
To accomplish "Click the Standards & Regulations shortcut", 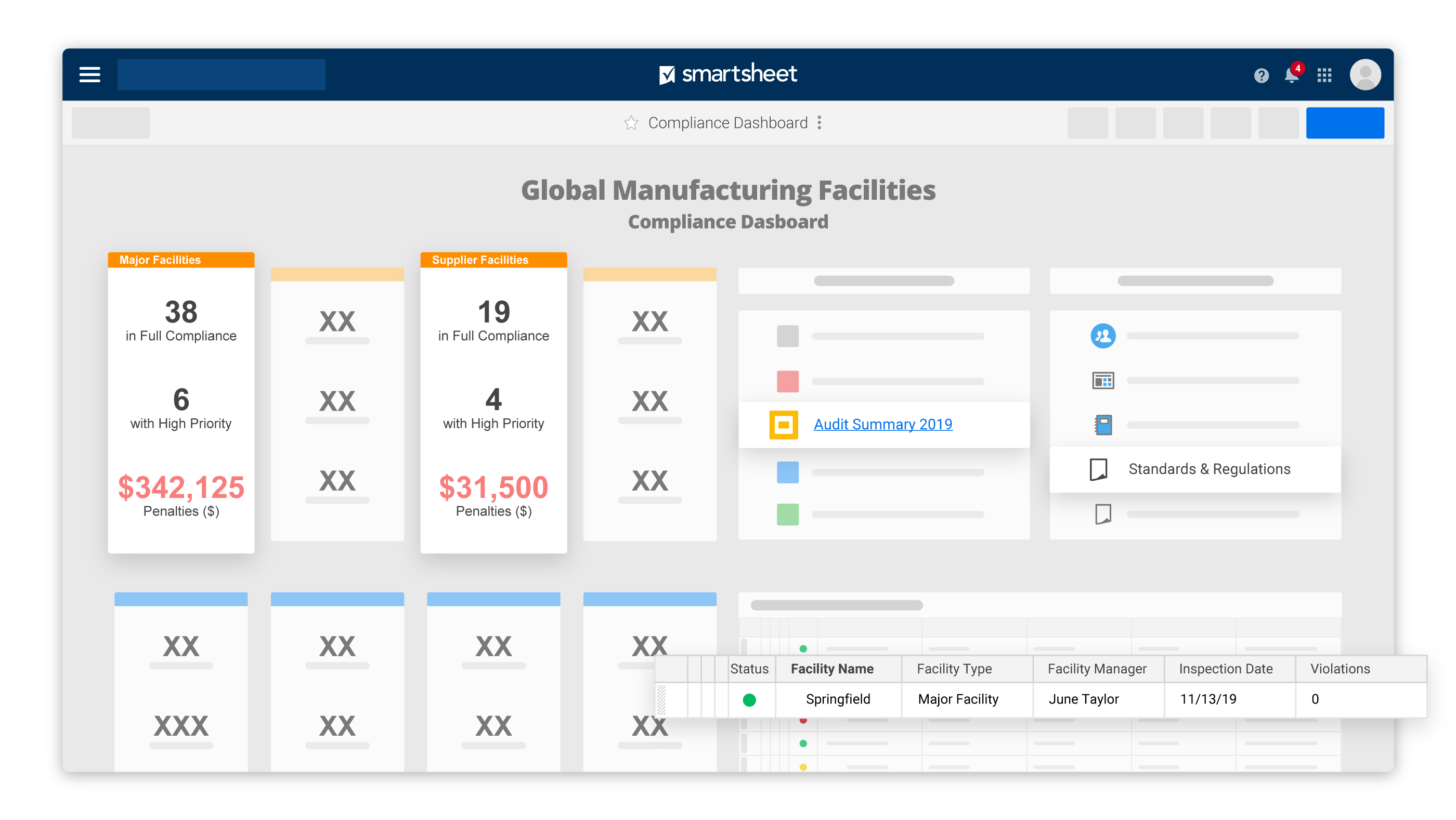I will pyautogui.click(x=1209, y=469).
